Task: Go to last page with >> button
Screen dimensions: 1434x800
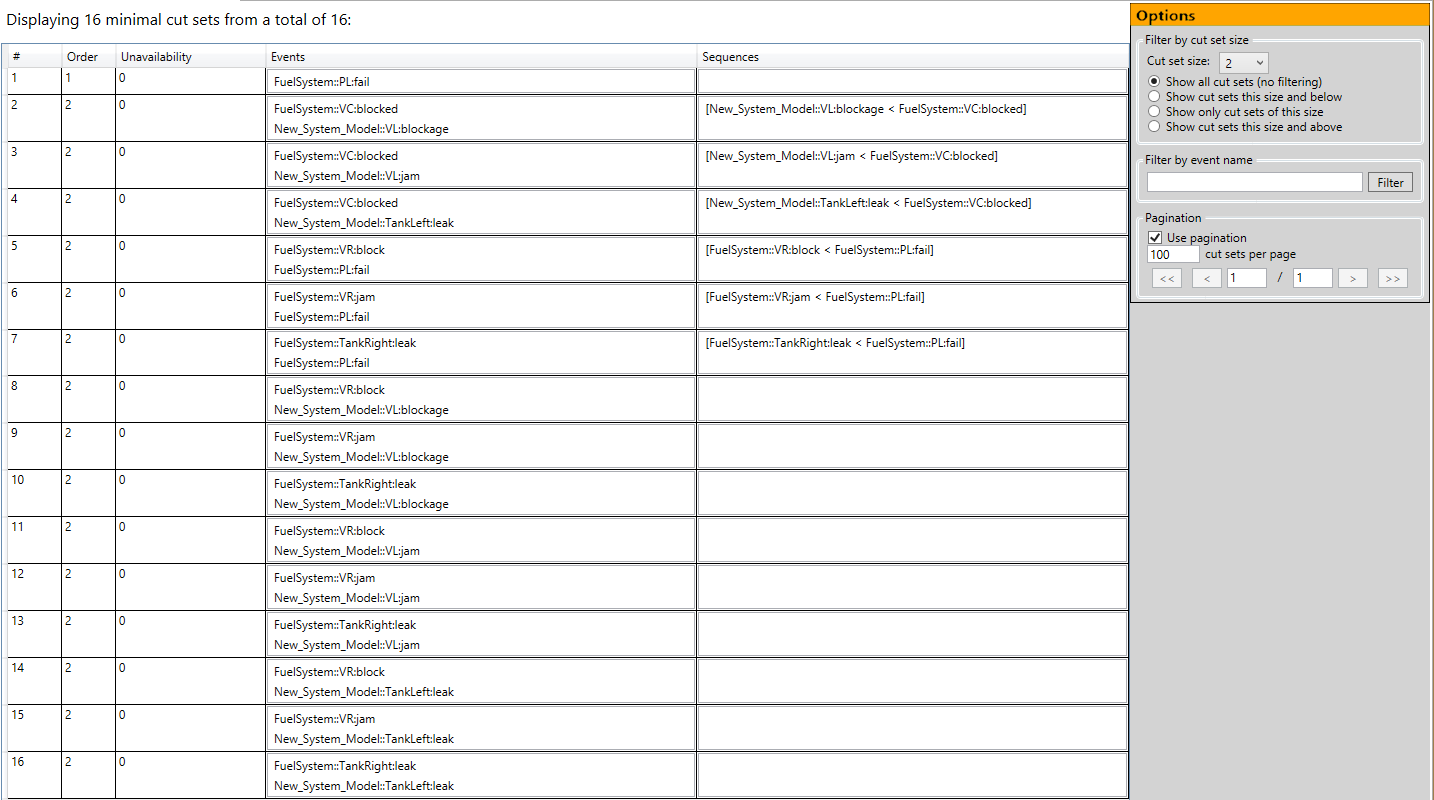Action: click(1392, 278)
